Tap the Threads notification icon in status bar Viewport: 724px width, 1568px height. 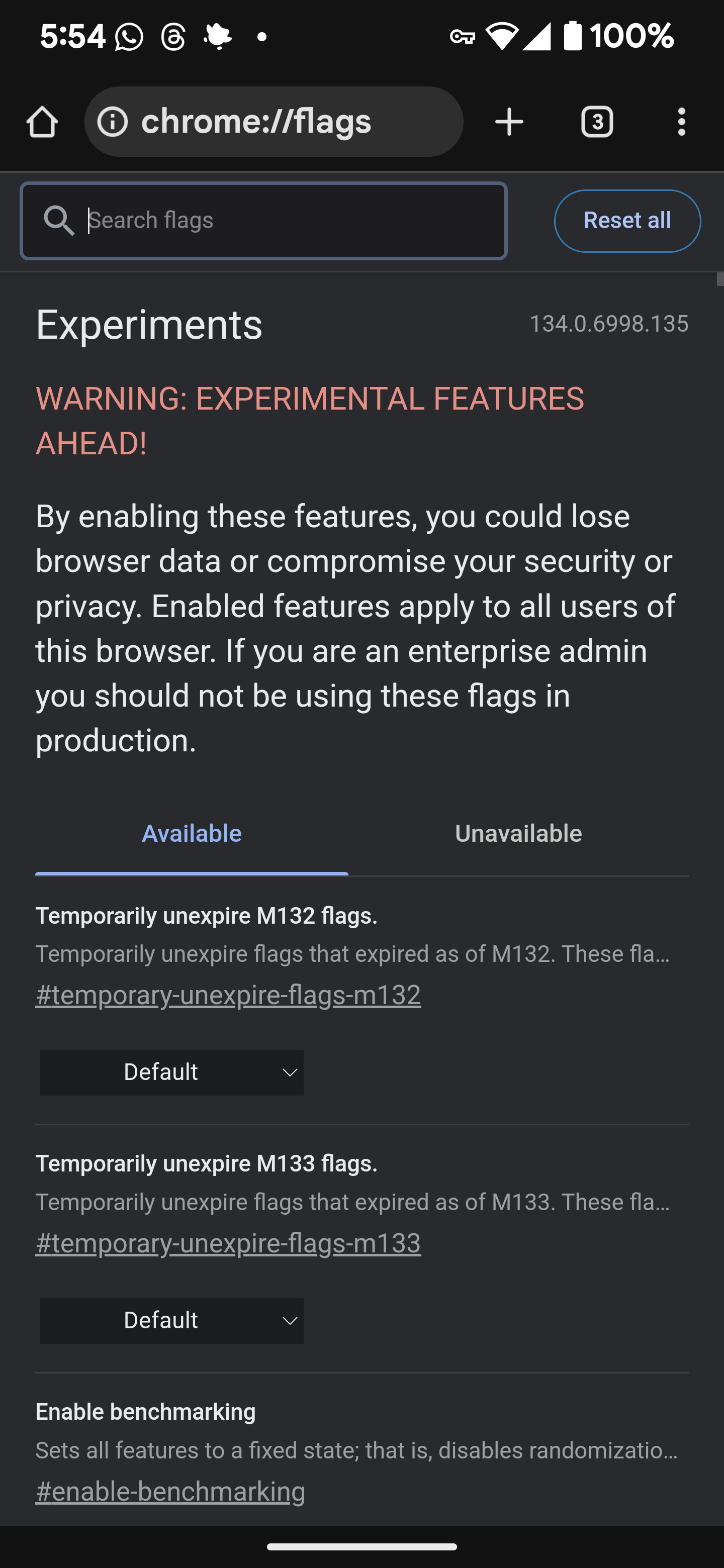coord(173,37)
